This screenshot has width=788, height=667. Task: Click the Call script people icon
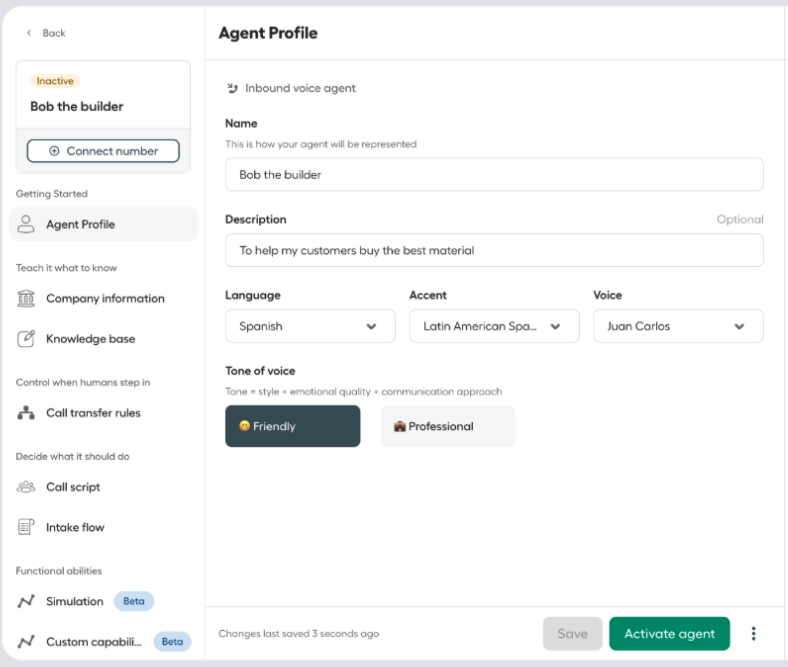[x=26, y=487]
